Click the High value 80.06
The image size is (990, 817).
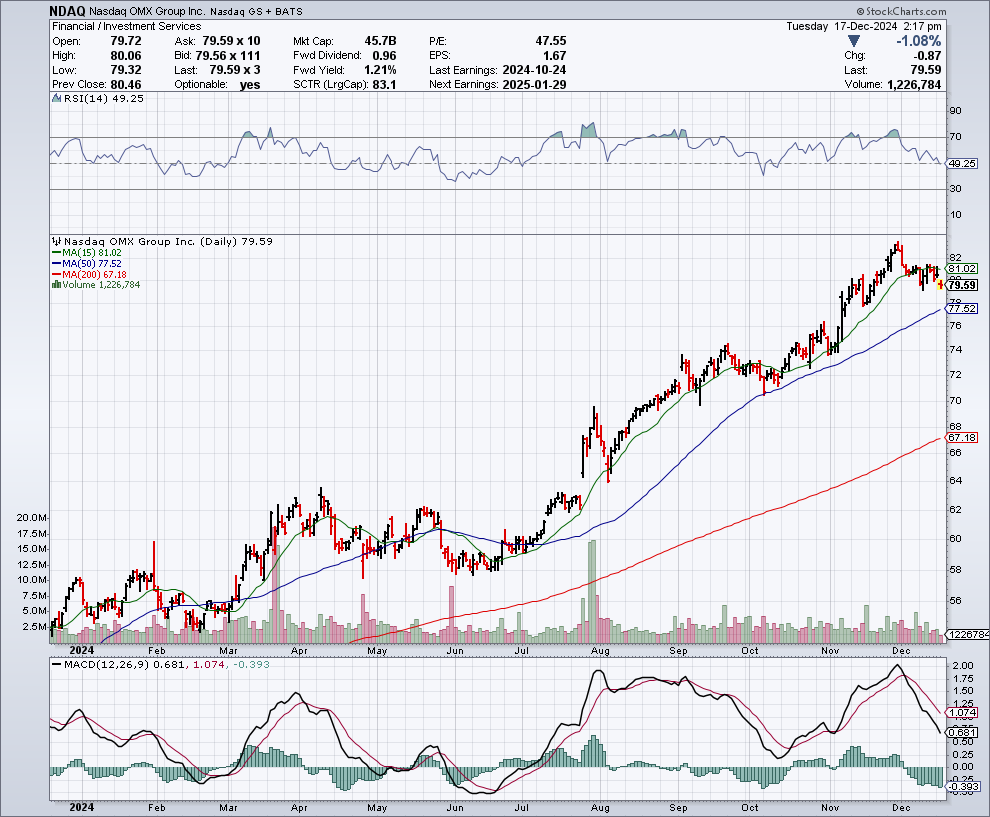[x=126, y=56]
